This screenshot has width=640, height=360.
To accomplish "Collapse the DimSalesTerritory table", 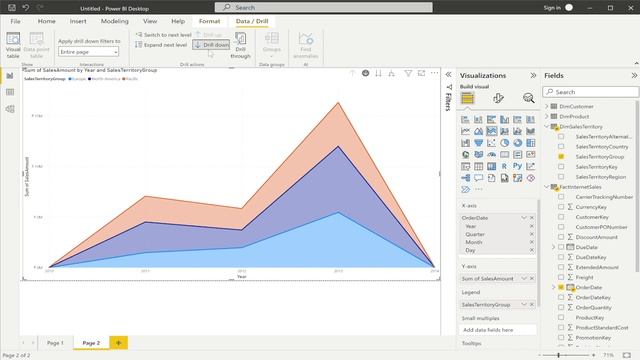I will click(547, 127).
